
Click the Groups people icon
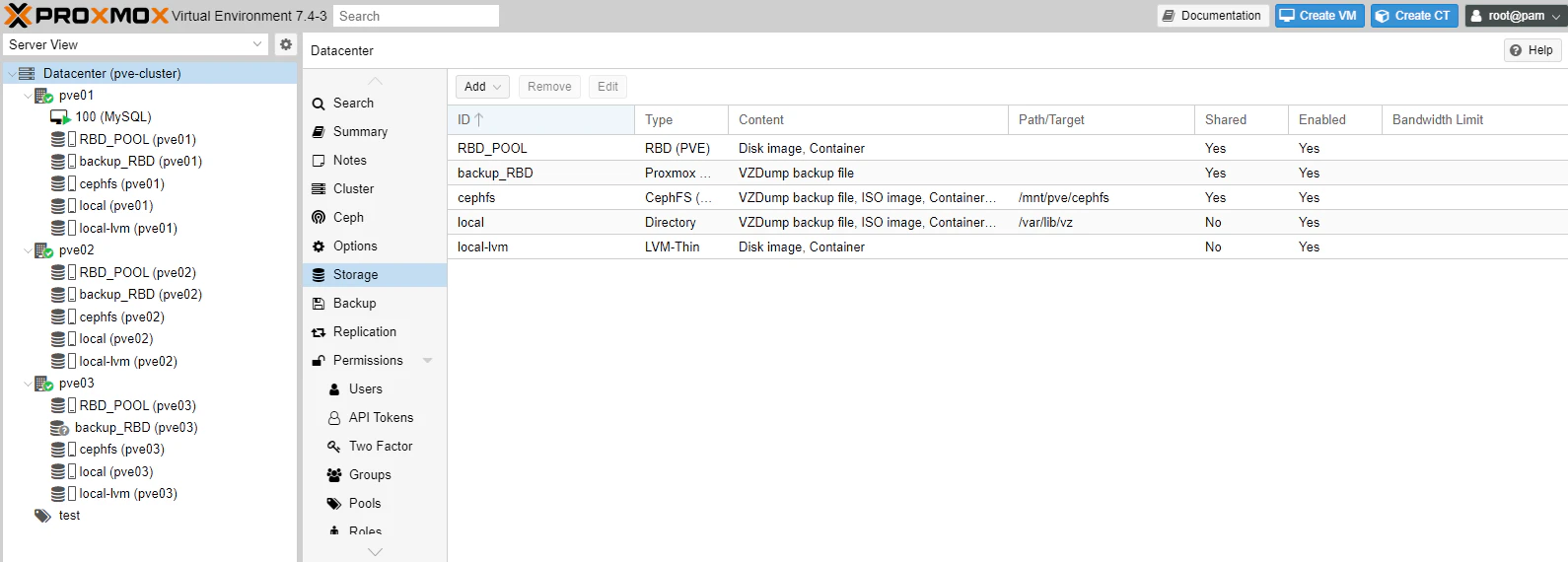click(x=334, y=475)
